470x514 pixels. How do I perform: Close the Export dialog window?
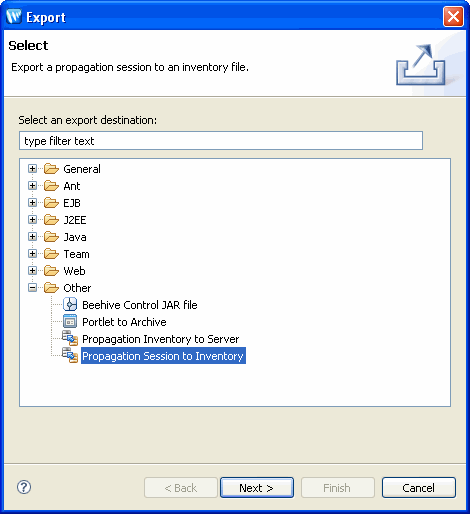click(453, 16)
